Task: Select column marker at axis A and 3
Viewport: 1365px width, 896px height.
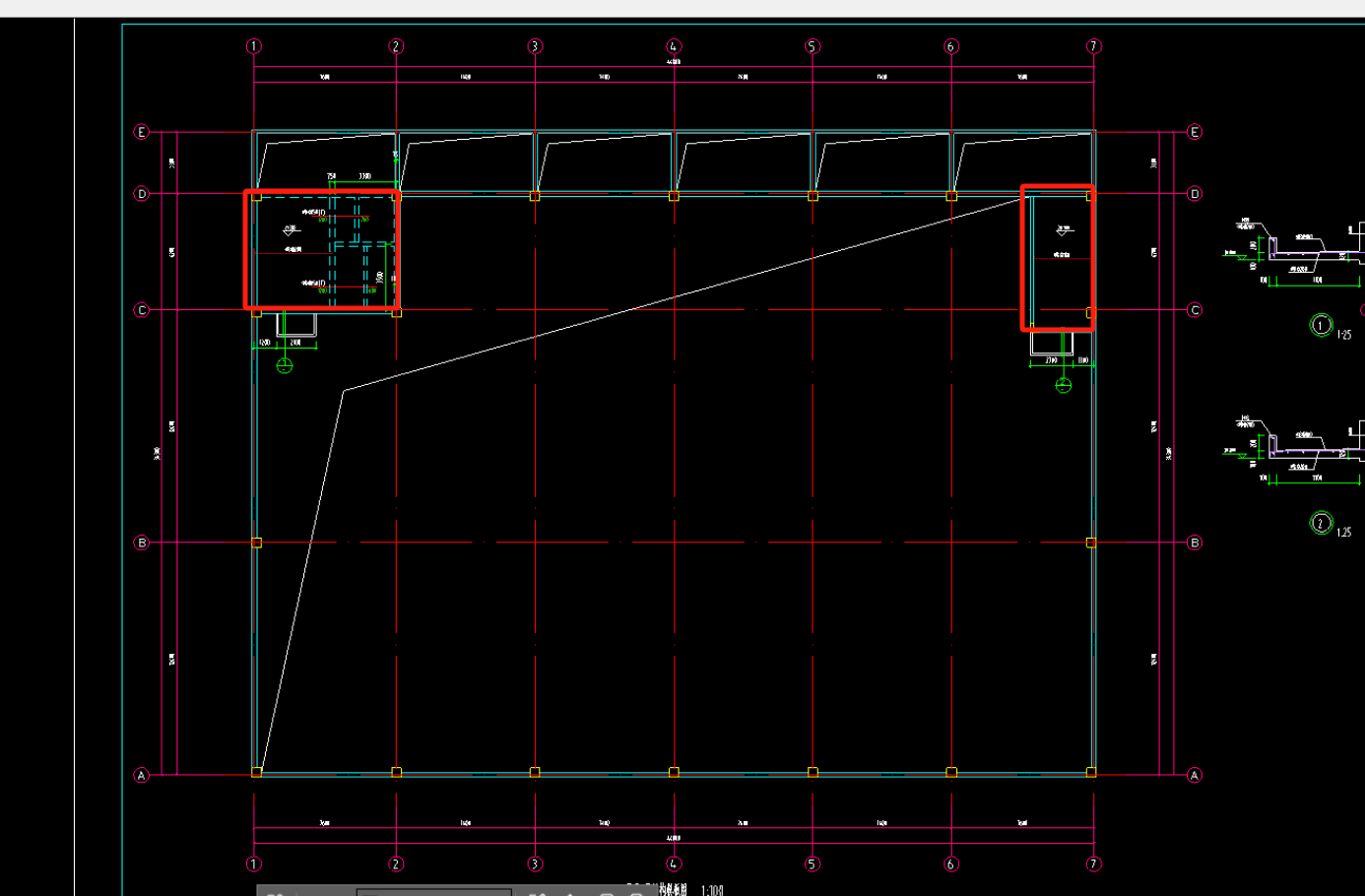Action: click(535, 773)
